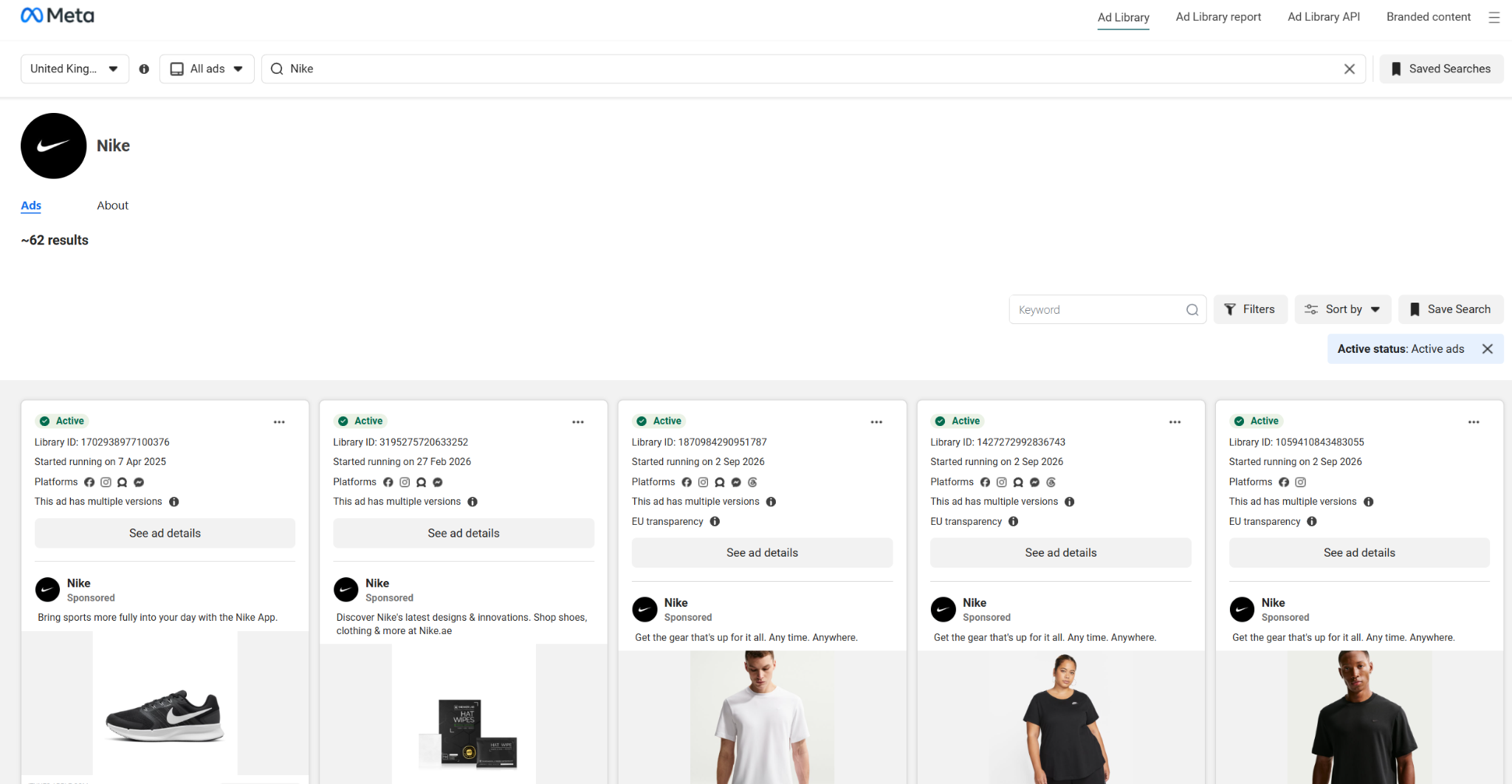Open options menu for ad 1870984290951787
The height and width of the screenshot is (784, 1512).
click(876, 422)
